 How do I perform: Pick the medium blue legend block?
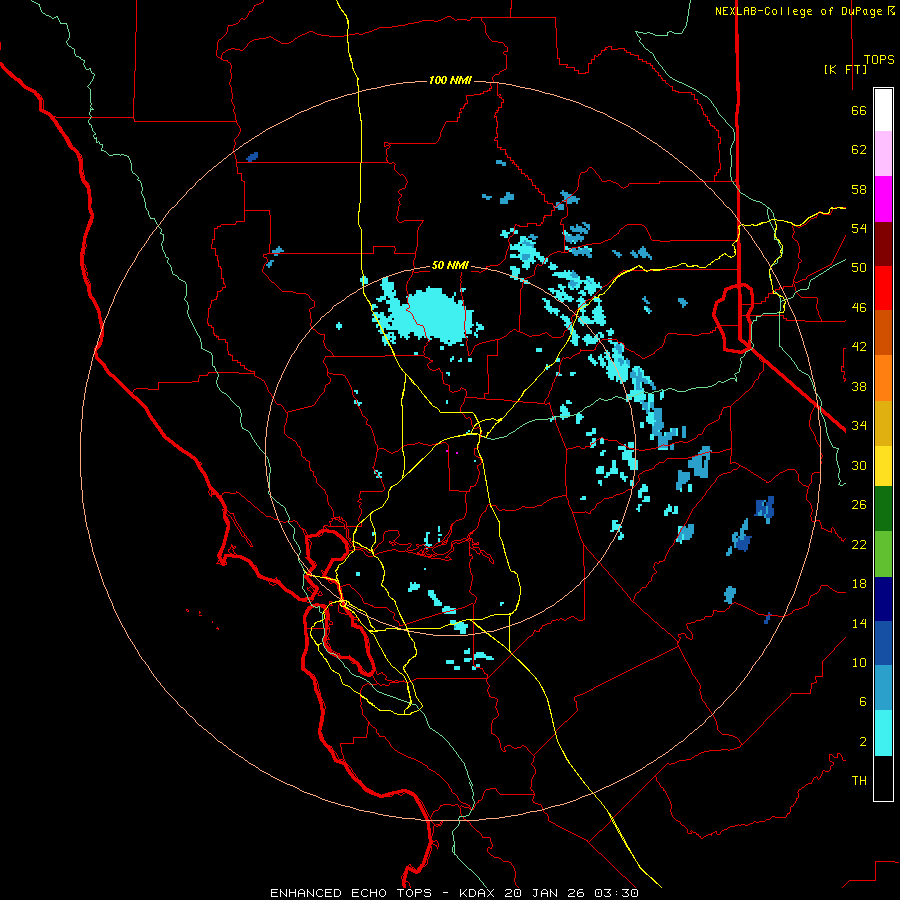pos(883,643)
